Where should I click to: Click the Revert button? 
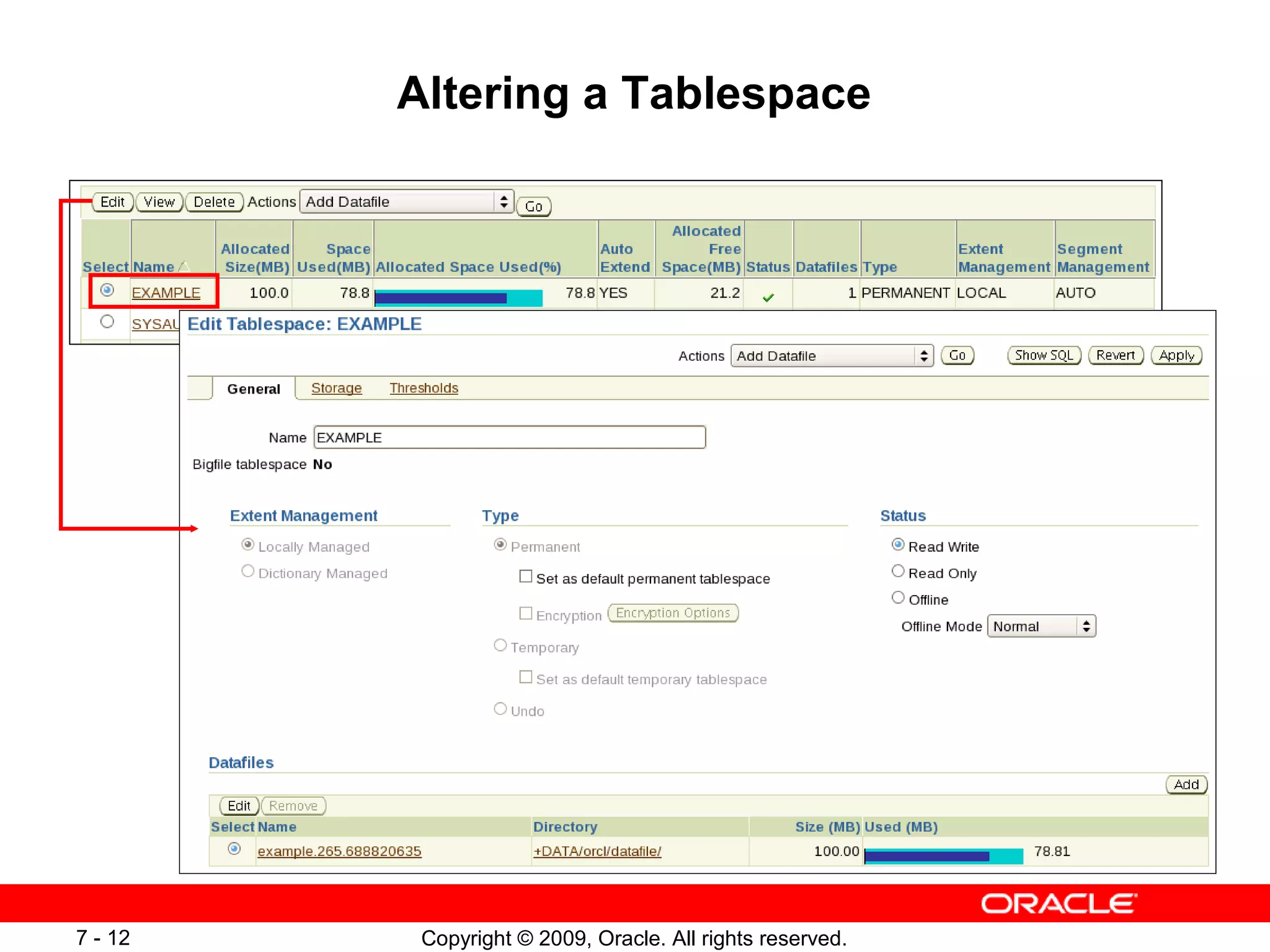point(1116,356)
